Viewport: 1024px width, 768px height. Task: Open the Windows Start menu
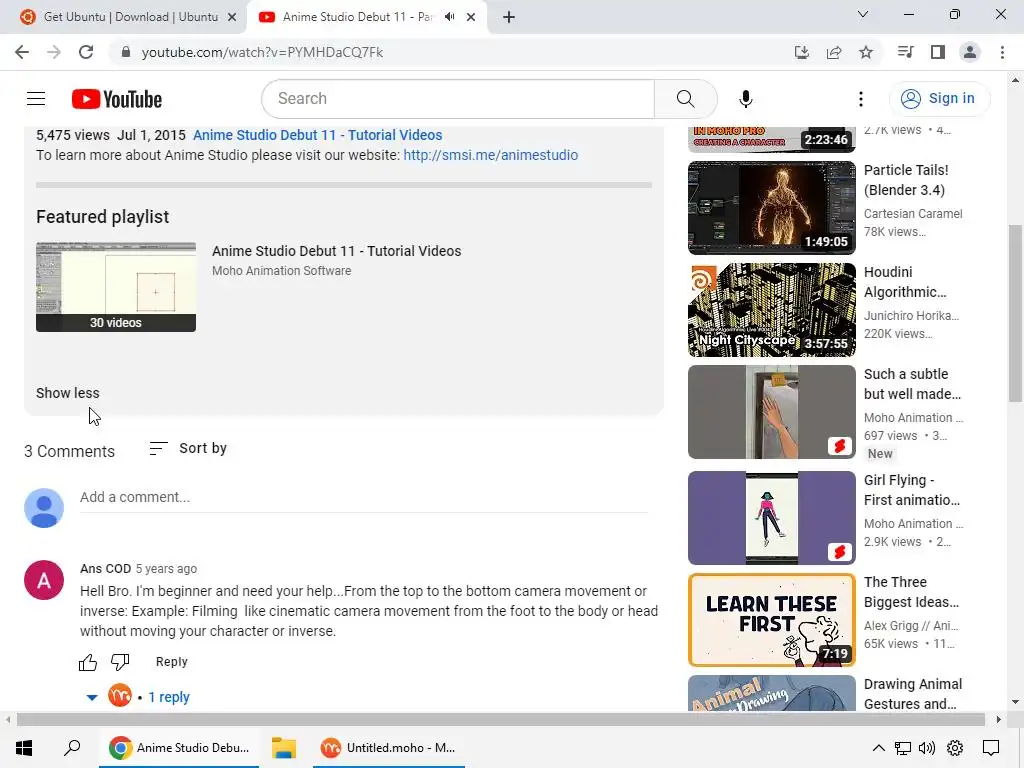pyautogui.click(x=24, y=748)
